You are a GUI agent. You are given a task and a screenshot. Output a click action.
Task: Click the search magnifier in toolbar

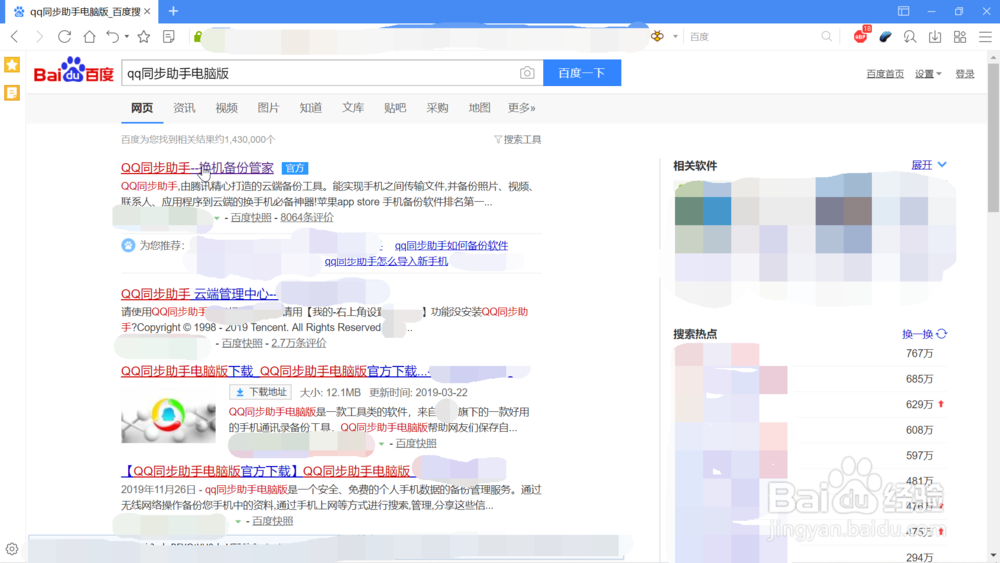[x=827, y=36]
